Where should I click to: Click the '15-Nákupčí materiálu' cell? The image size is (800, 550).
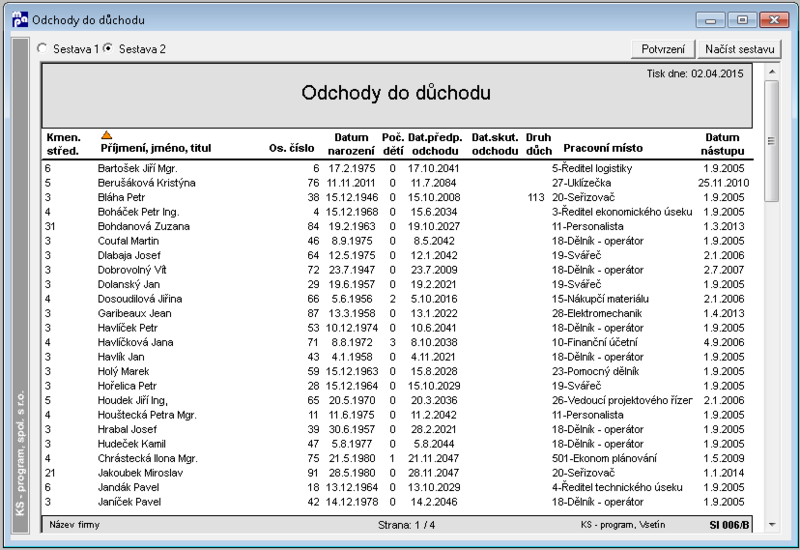(x=600, y=299)
